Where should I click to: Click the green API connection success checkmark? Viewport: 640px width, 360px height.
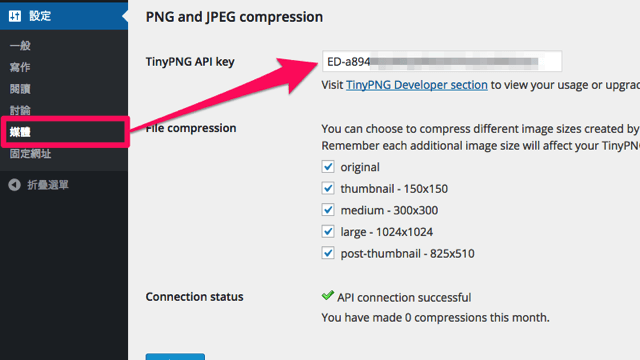click(x=328, y=296)
